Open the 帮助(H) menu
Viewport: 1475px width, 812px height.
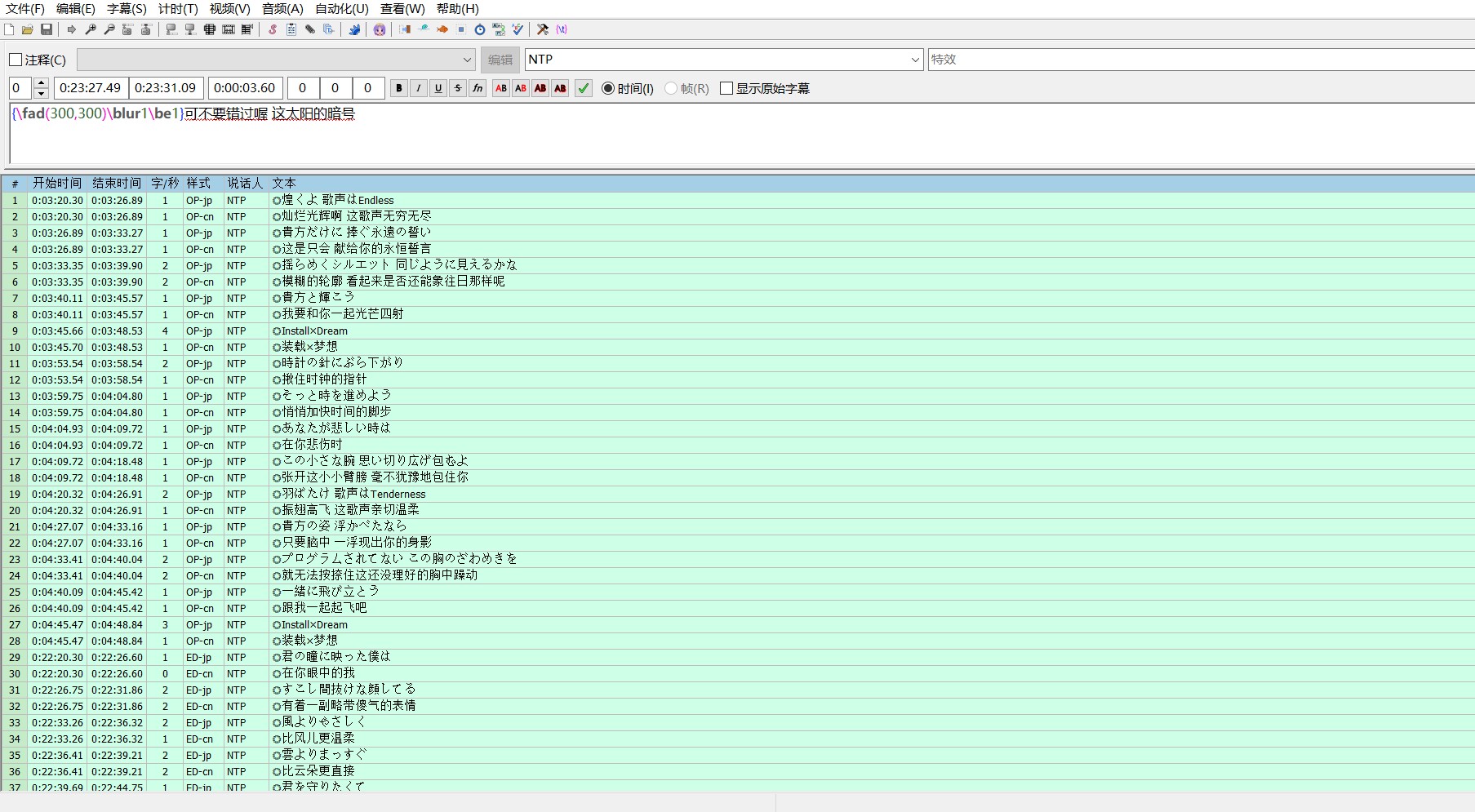point(458,9)
